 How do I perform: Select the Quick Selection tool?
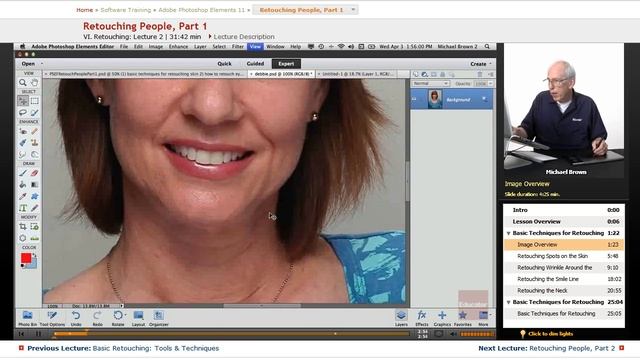point(35,112)
